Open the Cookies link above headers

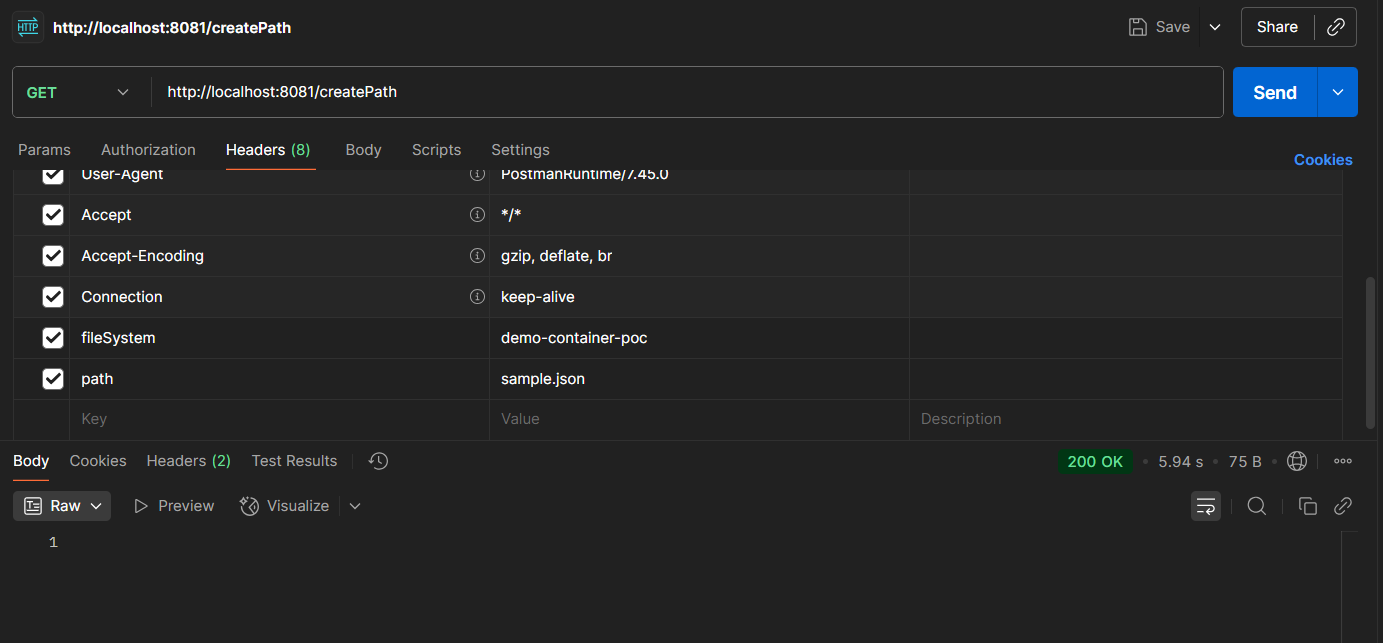(1322, 159)
